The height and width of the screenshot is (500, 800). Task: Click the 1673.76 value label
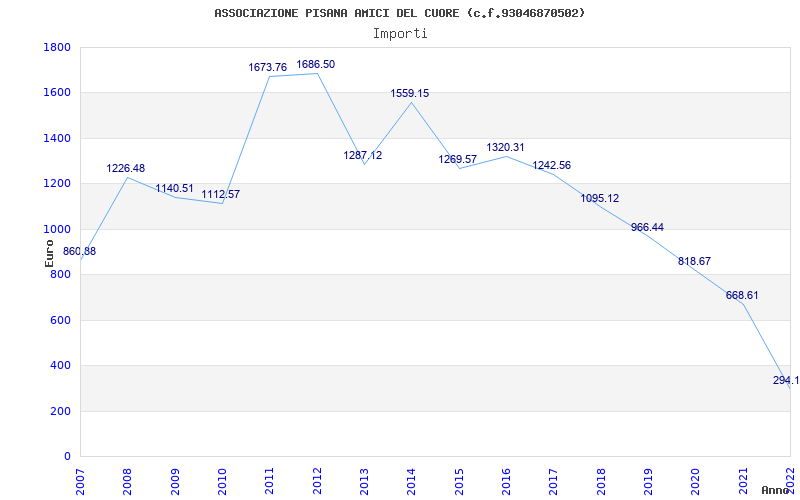coord(268,67)
